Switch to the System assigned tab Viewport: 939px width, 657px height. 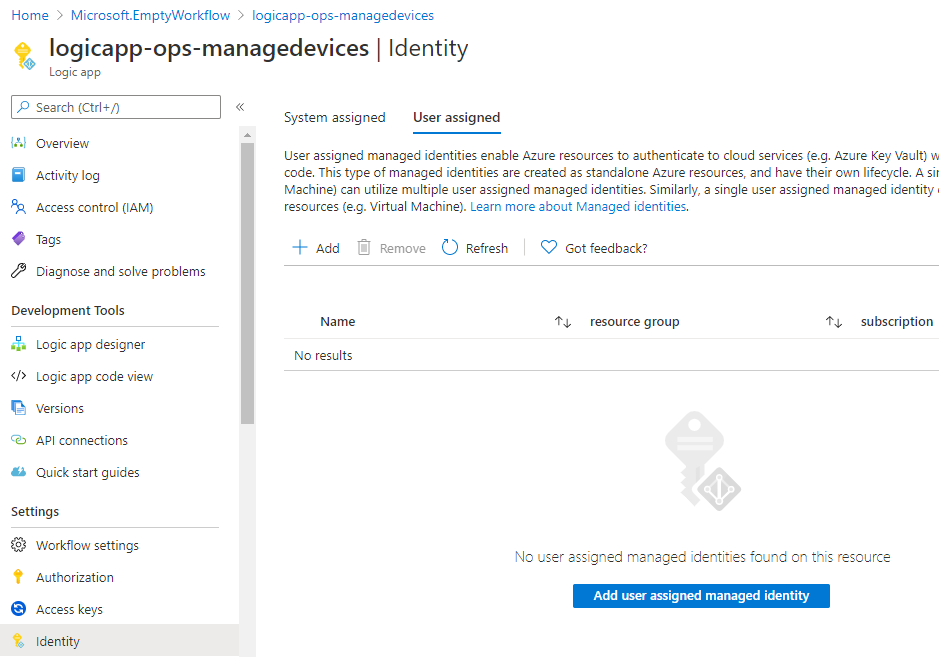pyautogui.click(x=334, y=117)
